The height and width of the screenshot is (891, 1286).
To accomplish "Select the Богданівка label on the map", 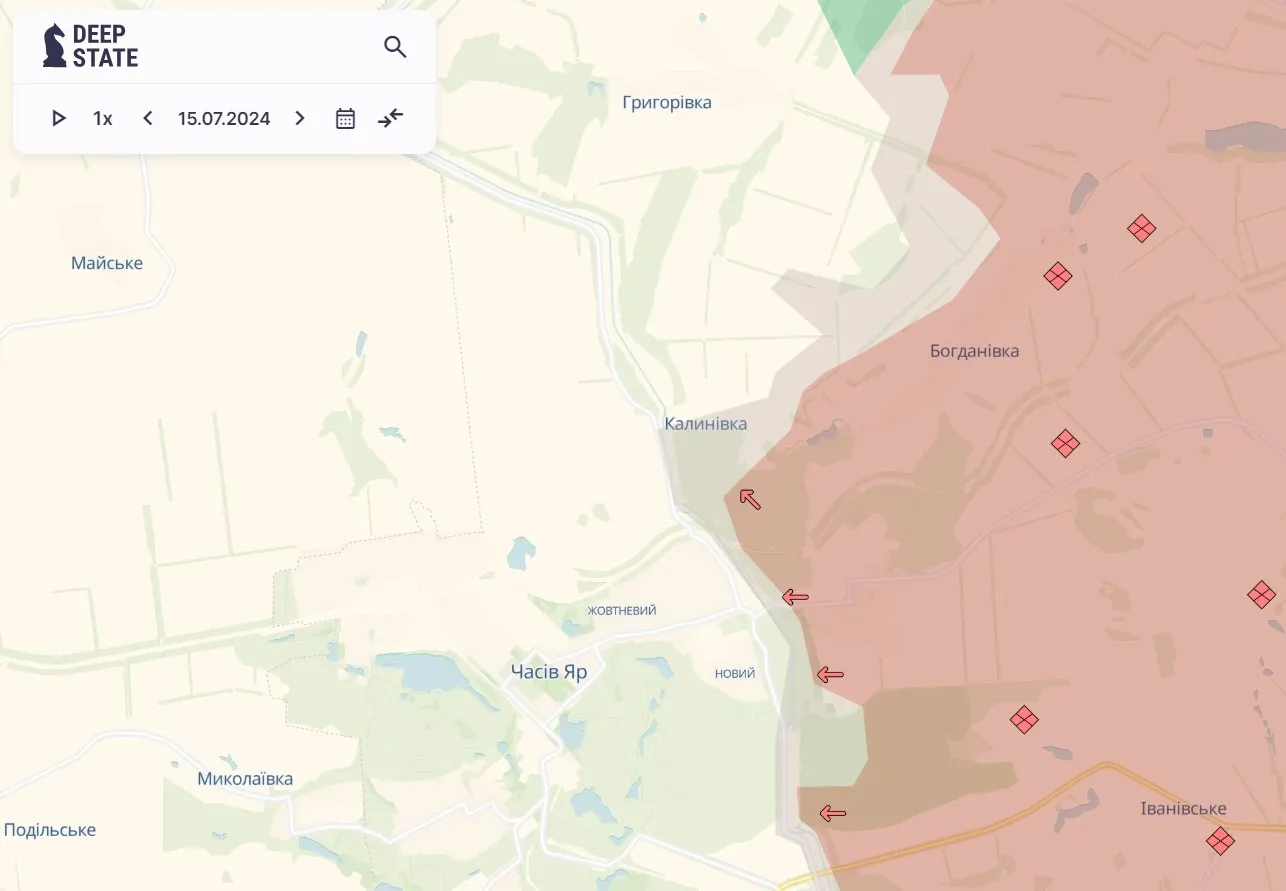I will coord(974,351).
